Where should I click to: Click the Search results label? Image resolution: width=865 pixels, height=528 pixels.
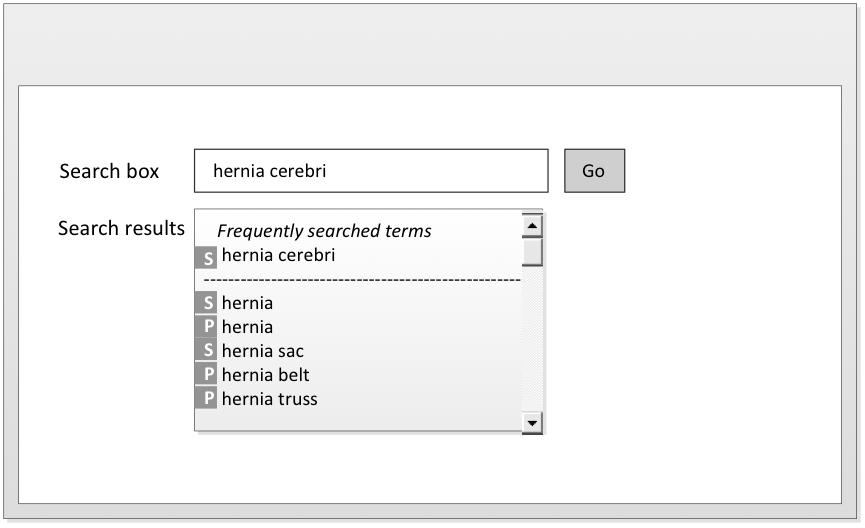tap(121, 228)
